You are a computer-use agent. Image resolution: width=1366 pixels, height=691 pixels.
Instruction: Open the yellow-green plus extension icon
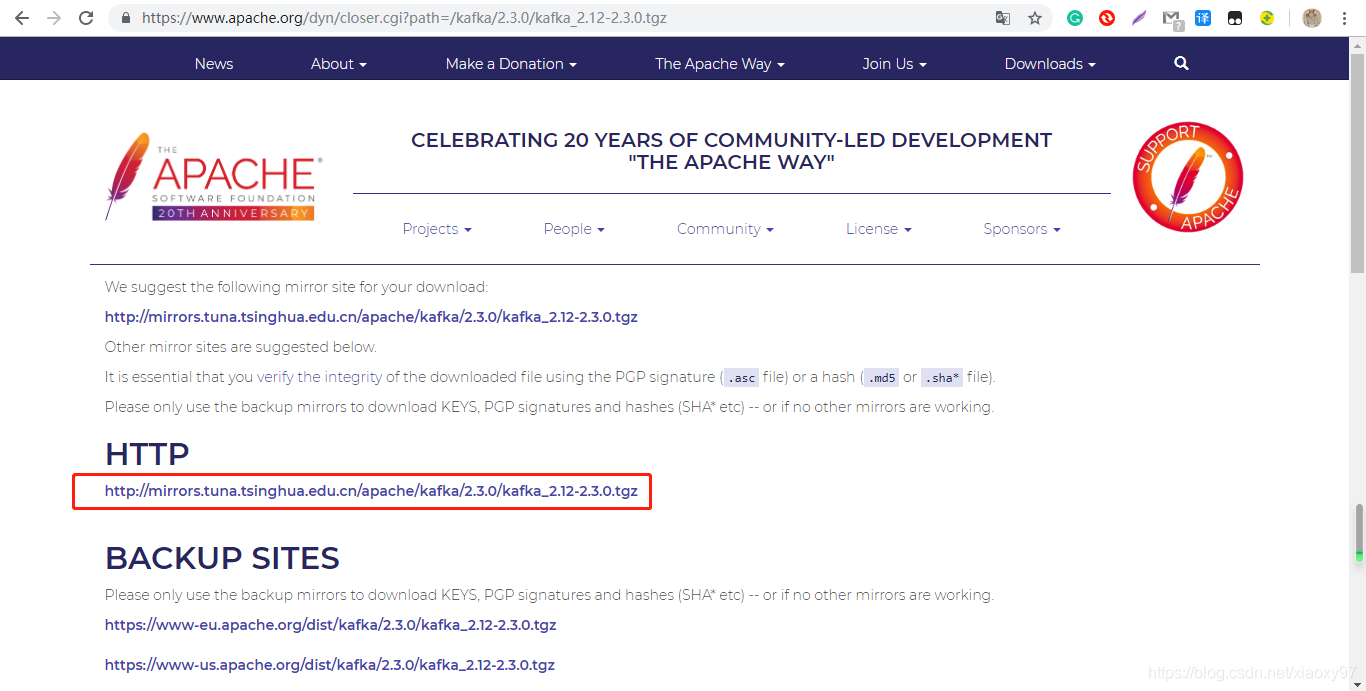(x=1267, y=18)
